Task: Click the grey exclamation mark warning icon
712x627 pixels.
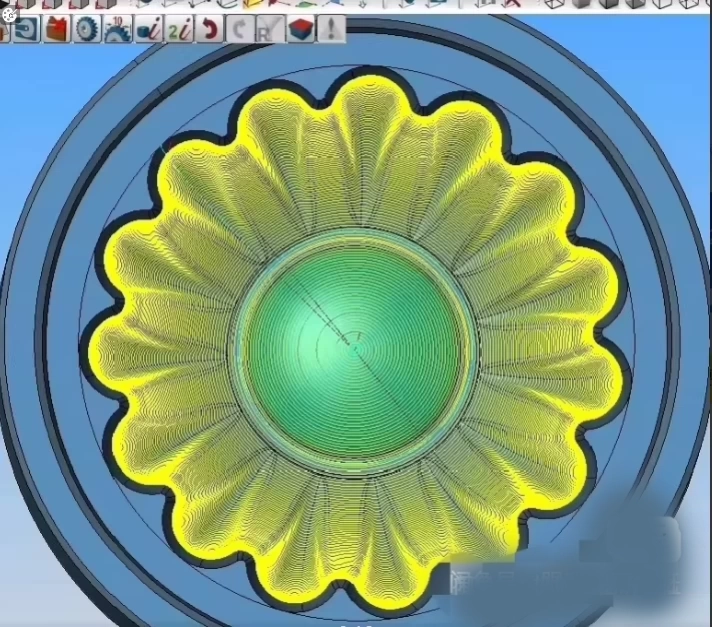Action: 331,29
